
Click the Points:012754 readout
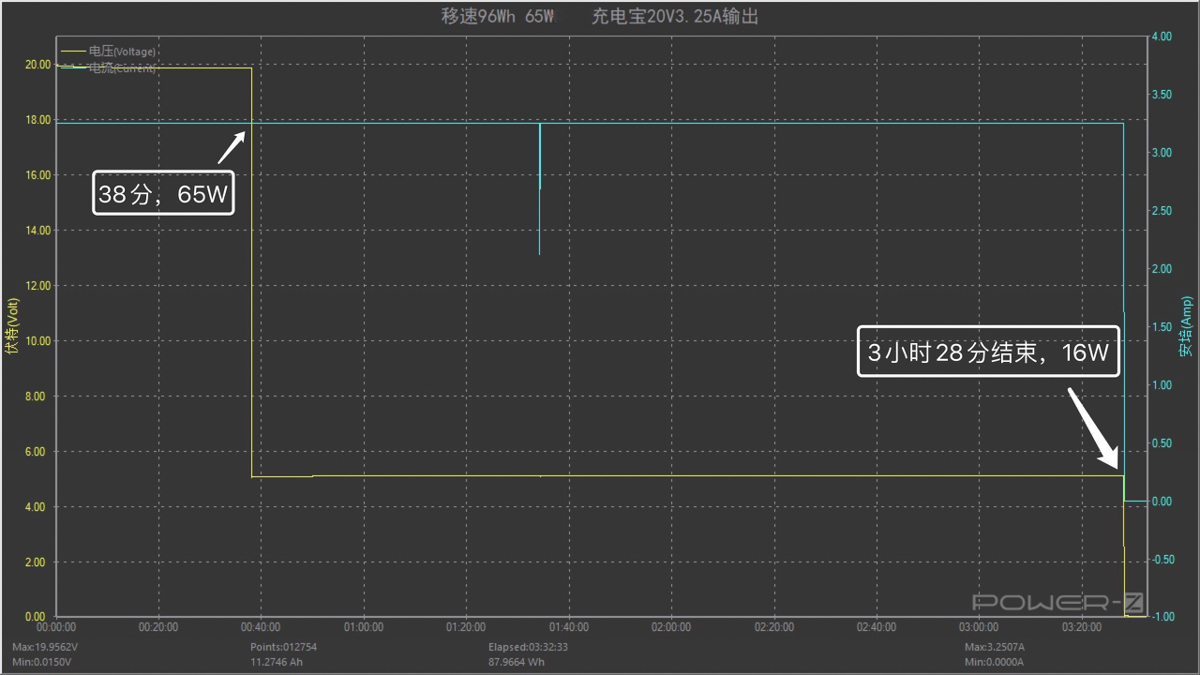pos(283,647)
